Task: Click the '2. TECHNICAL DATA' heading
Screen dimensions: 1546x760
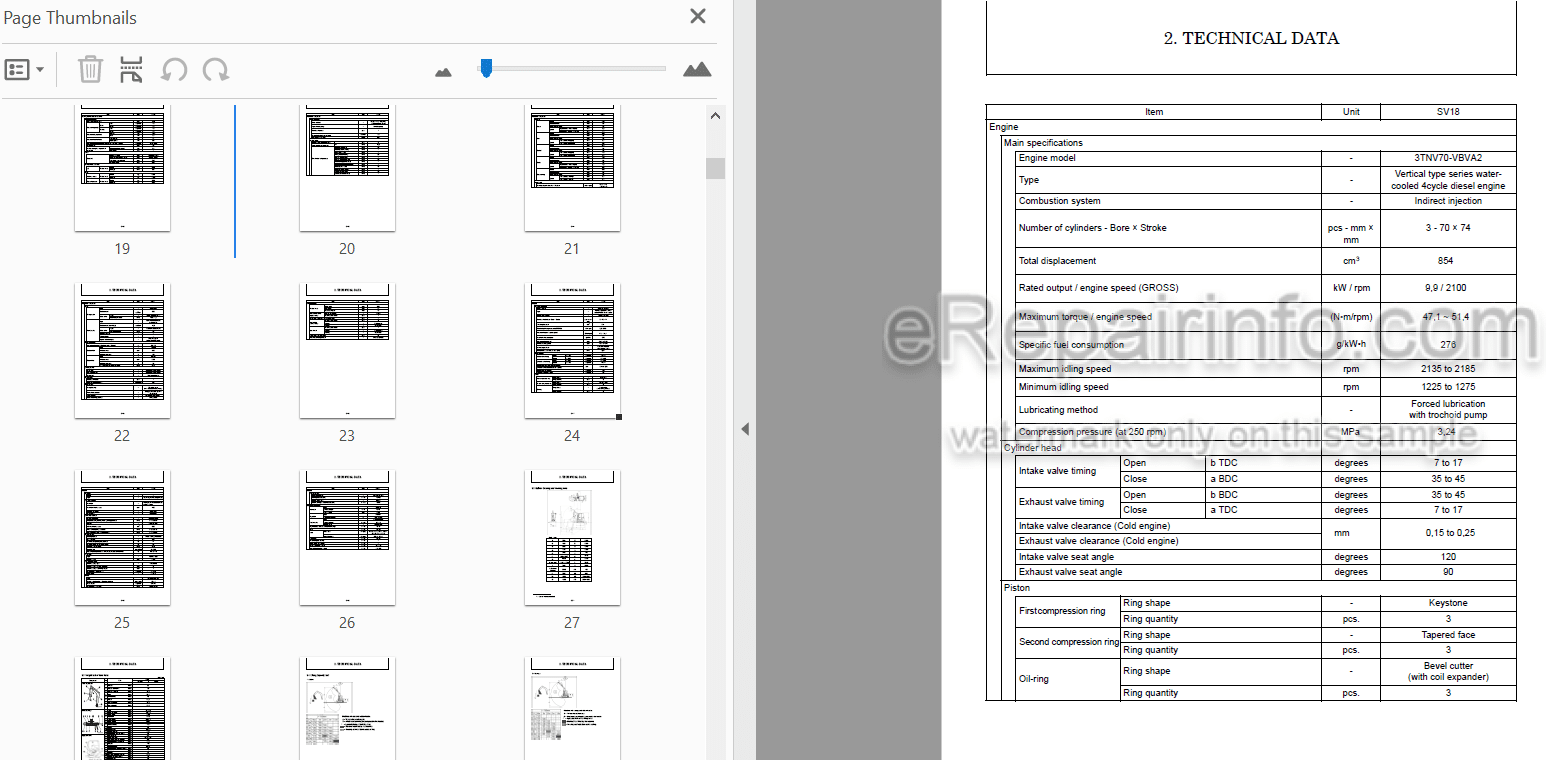Action: 1251,38
